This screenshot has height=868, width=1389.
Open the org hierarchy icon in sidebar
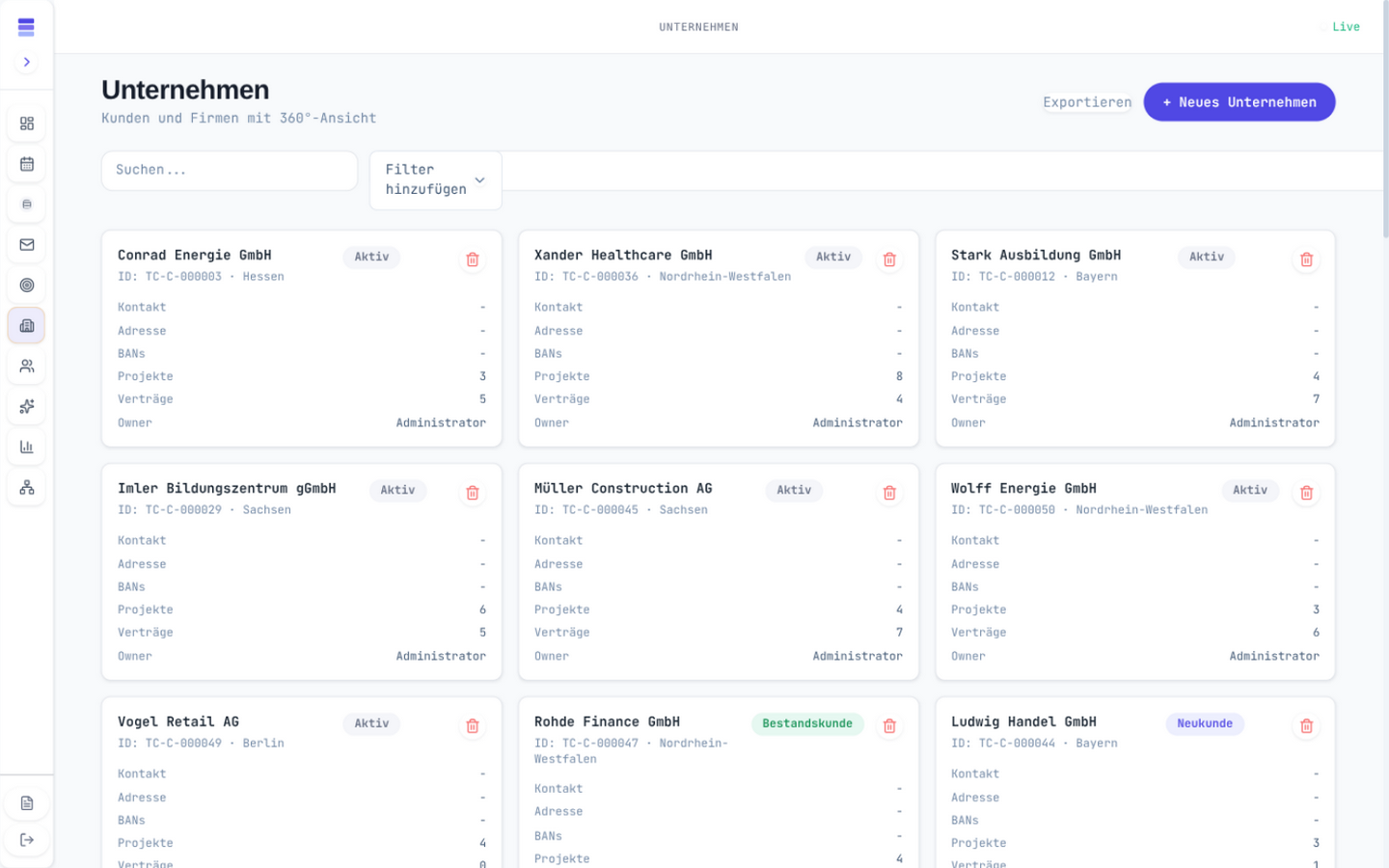tap(27, 488)
